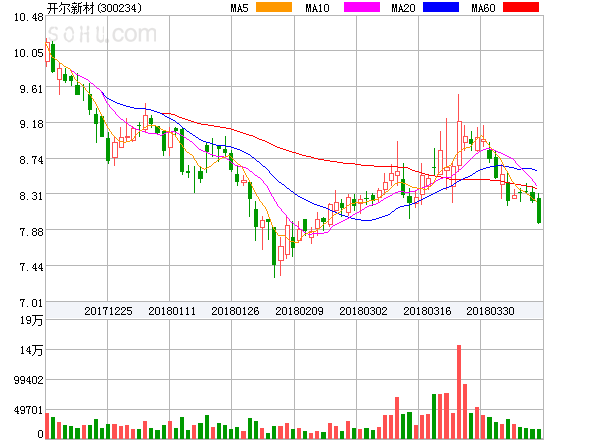Viewport: 600px width, 440px height.
Task: Click the 20180316 date label
Action: click(x=427, y=311)
